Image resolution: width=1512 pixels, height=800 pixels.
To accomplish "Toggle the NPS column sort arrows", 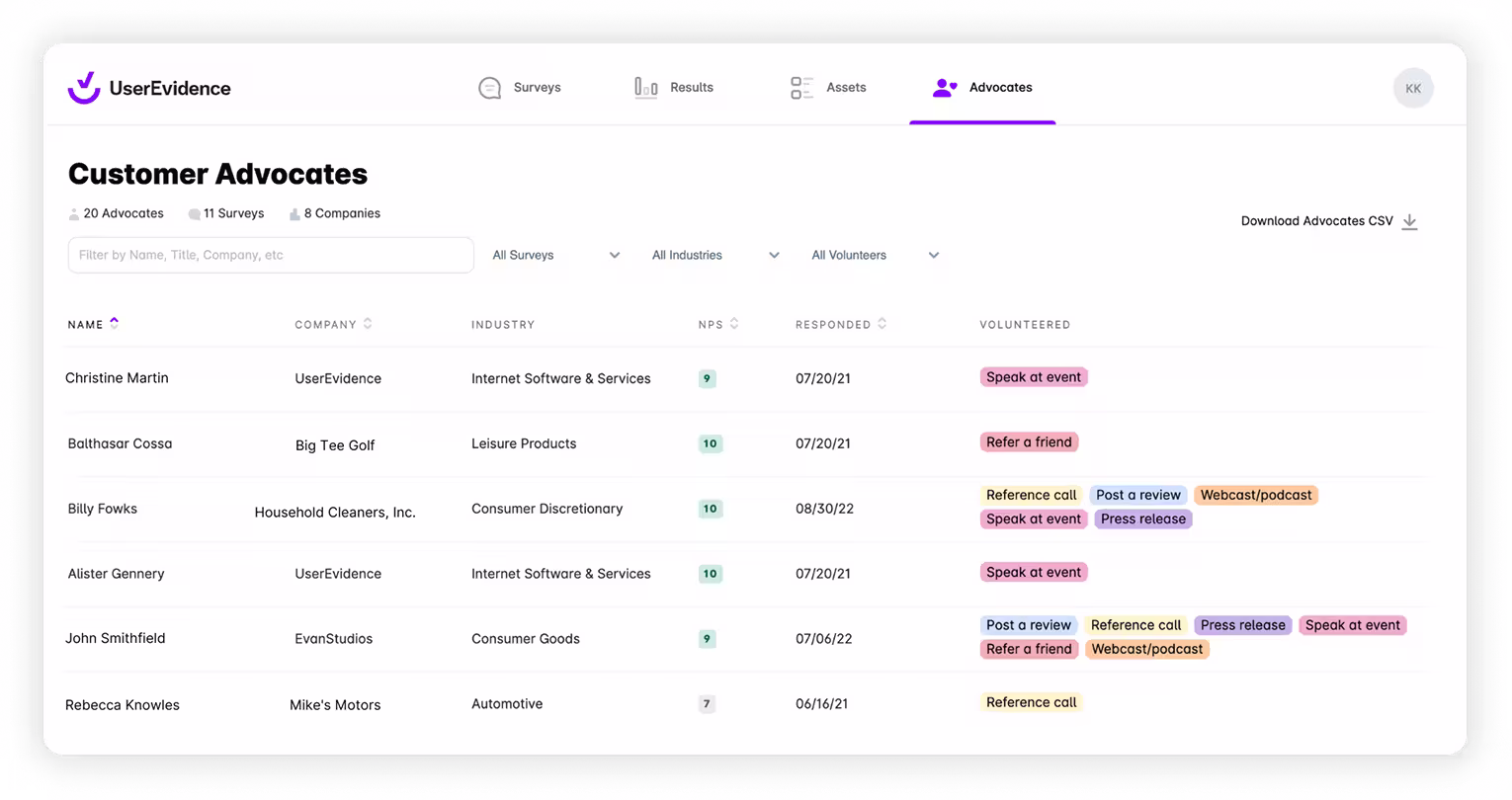I will pos(734,323).
